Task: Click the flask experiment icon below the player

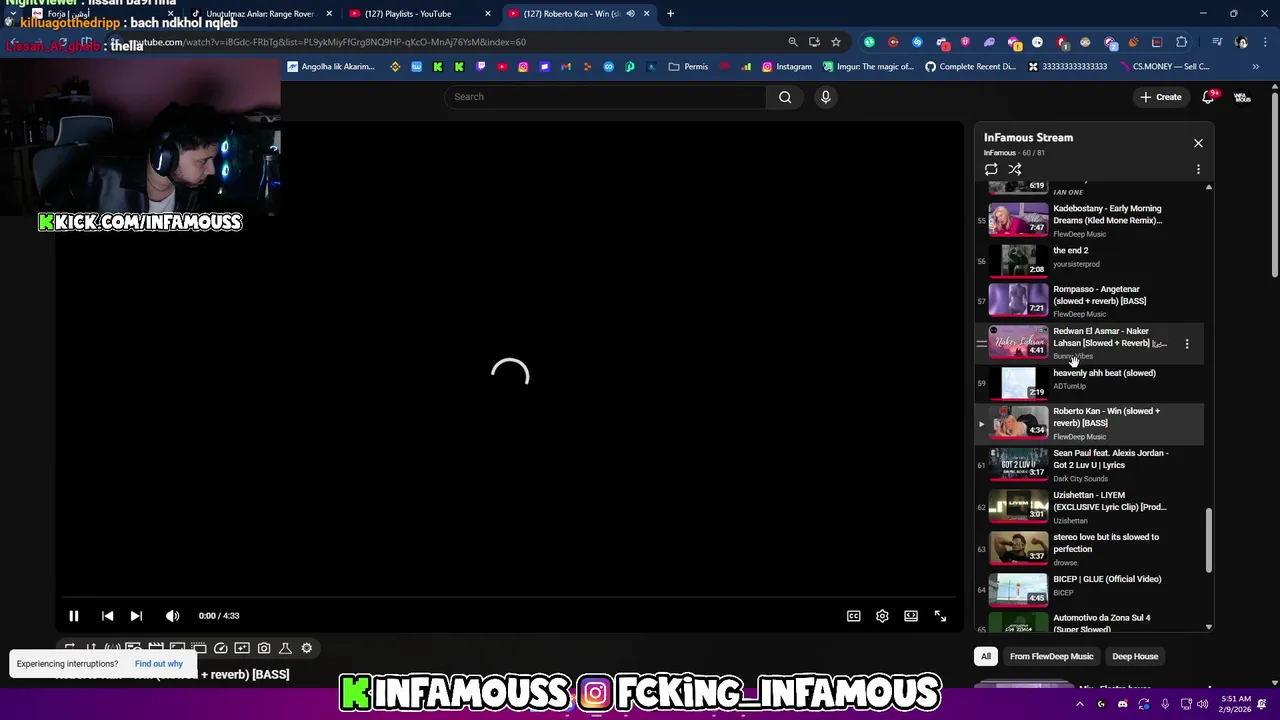Action: (x=285, y=648)
